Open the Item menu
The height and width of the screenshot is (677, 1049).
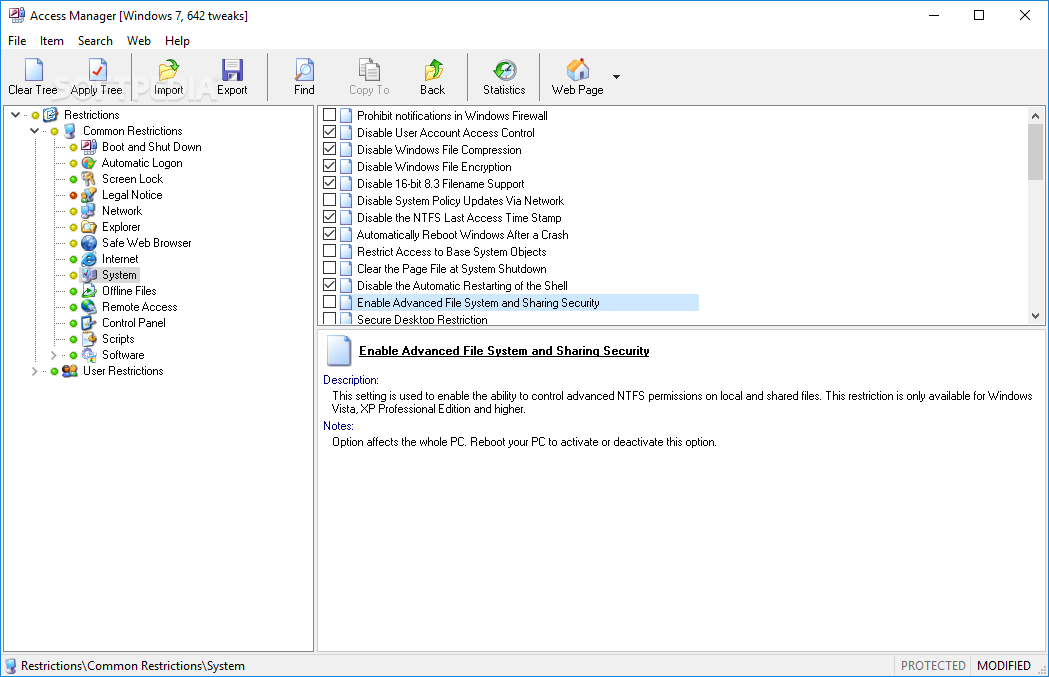click(52, 41)
